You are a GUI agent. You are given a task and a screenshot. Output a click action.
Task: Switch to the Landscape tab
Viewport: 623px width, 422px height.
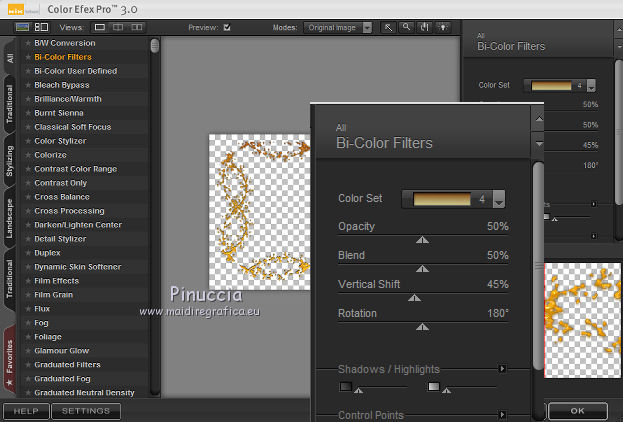tap(10, 219)
